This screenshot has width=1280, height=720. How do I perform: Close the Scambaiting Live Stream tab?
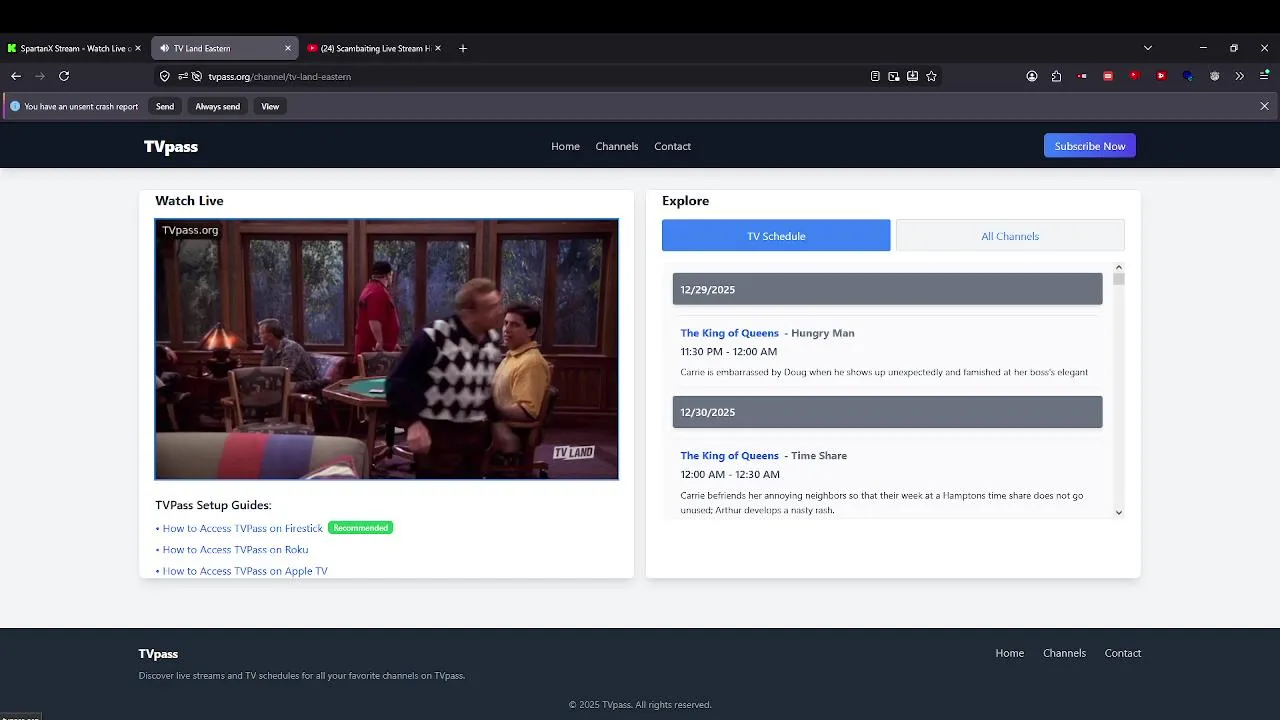(x=439, y=48)
